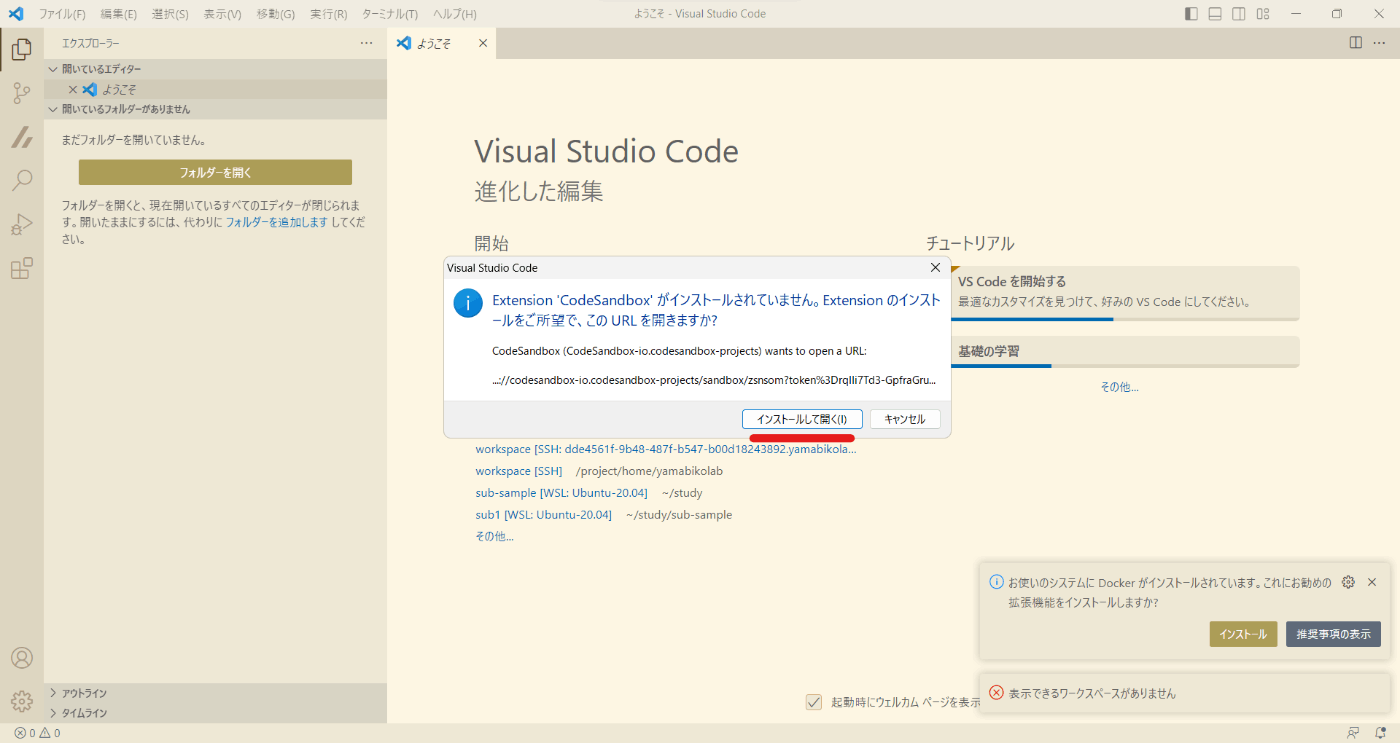Collapse the 開いているエディター section
The width and height of the screenshot is (1400, 743).
[x=215, y=69]
